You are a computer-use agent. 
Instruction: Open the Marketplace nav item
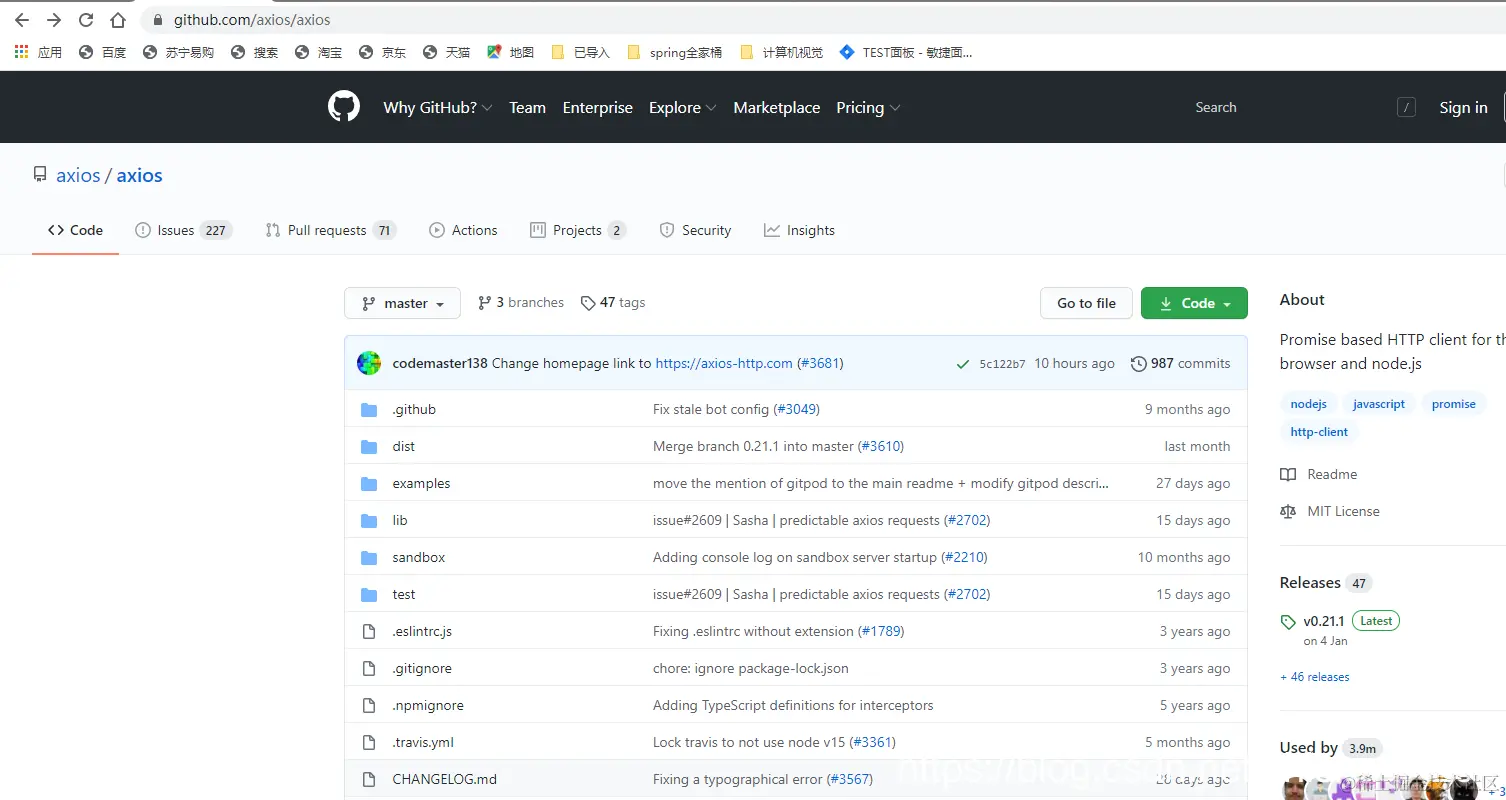(776, 107)
